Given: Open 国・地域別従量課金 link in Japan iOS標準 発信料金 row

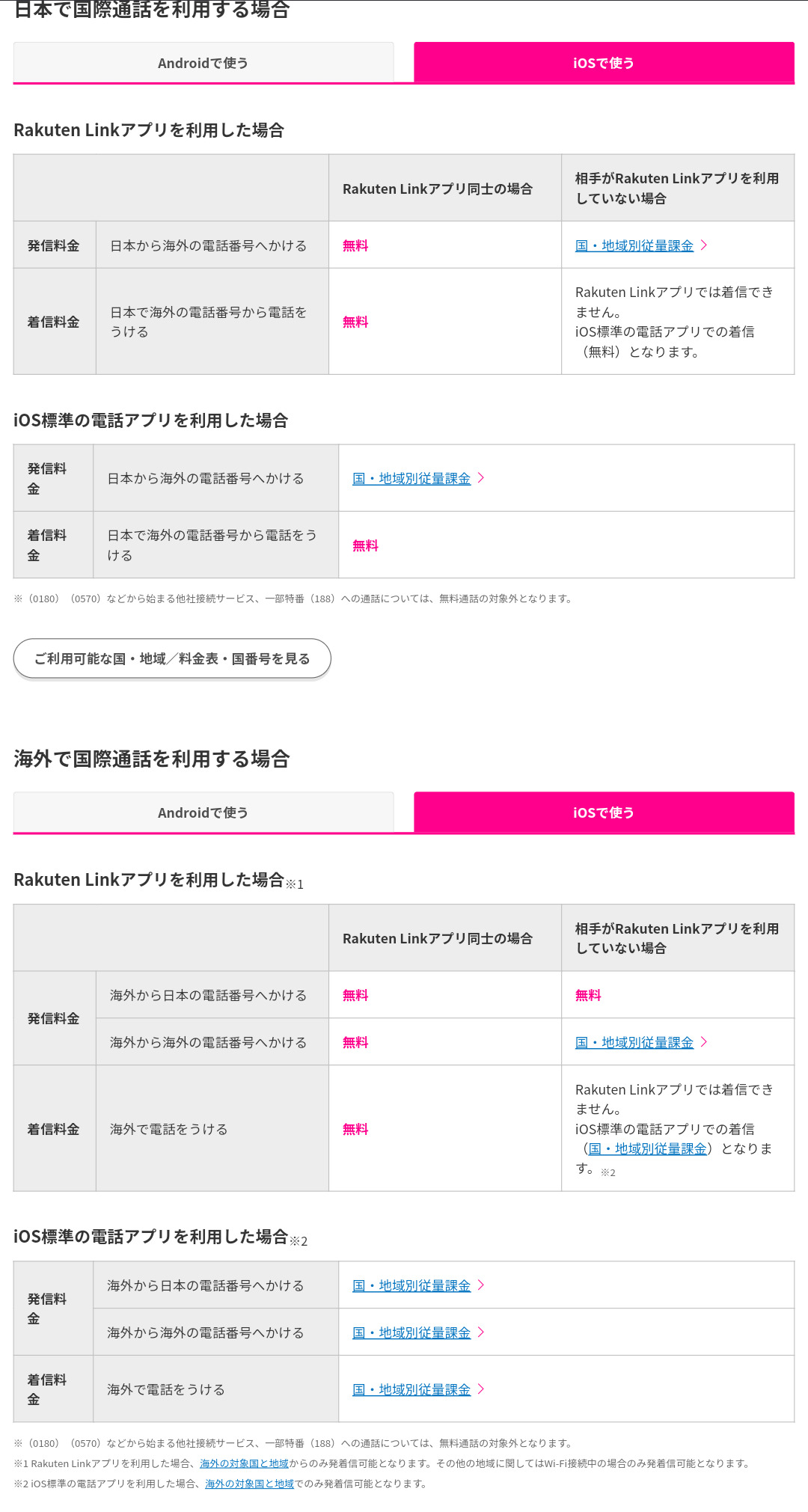Looking at the screenshot, I should 411,478.
